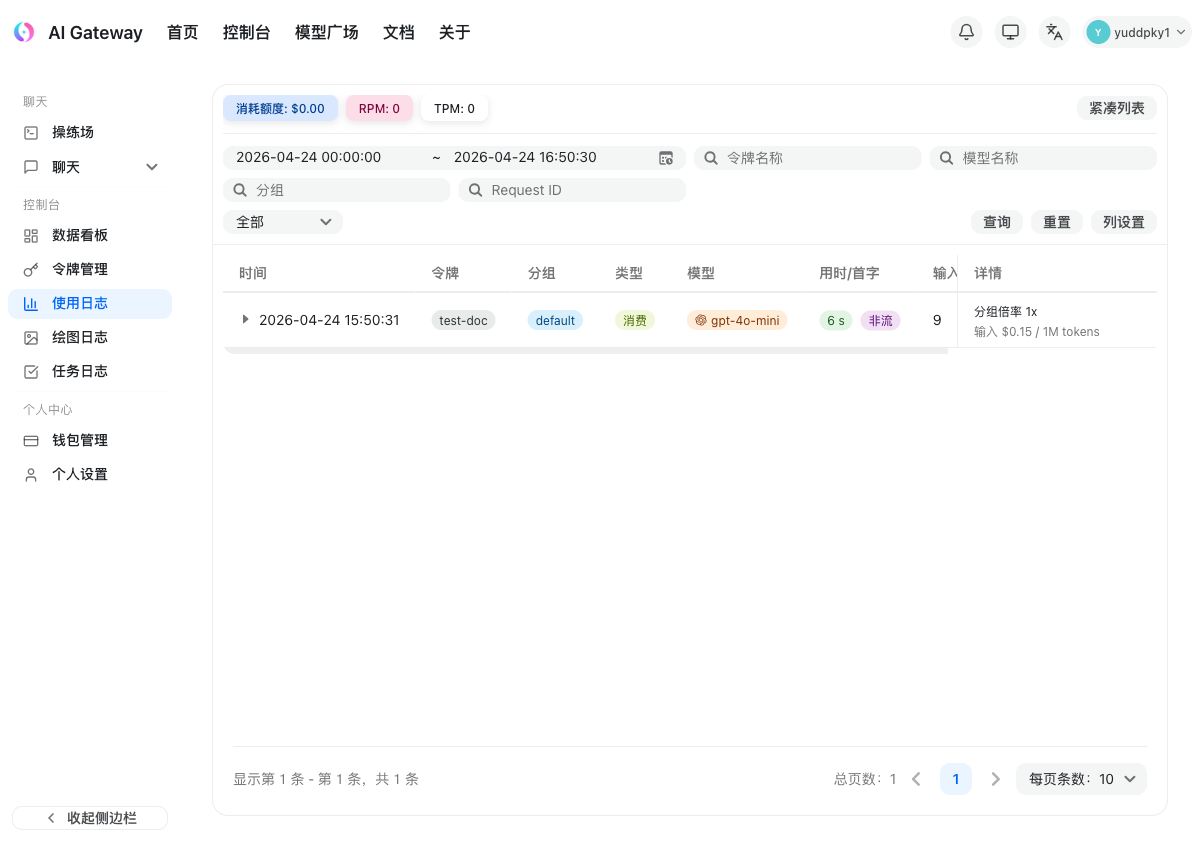Focus the 分组 search field
Screen dimensions: 1200x842
tap(337, 190)
